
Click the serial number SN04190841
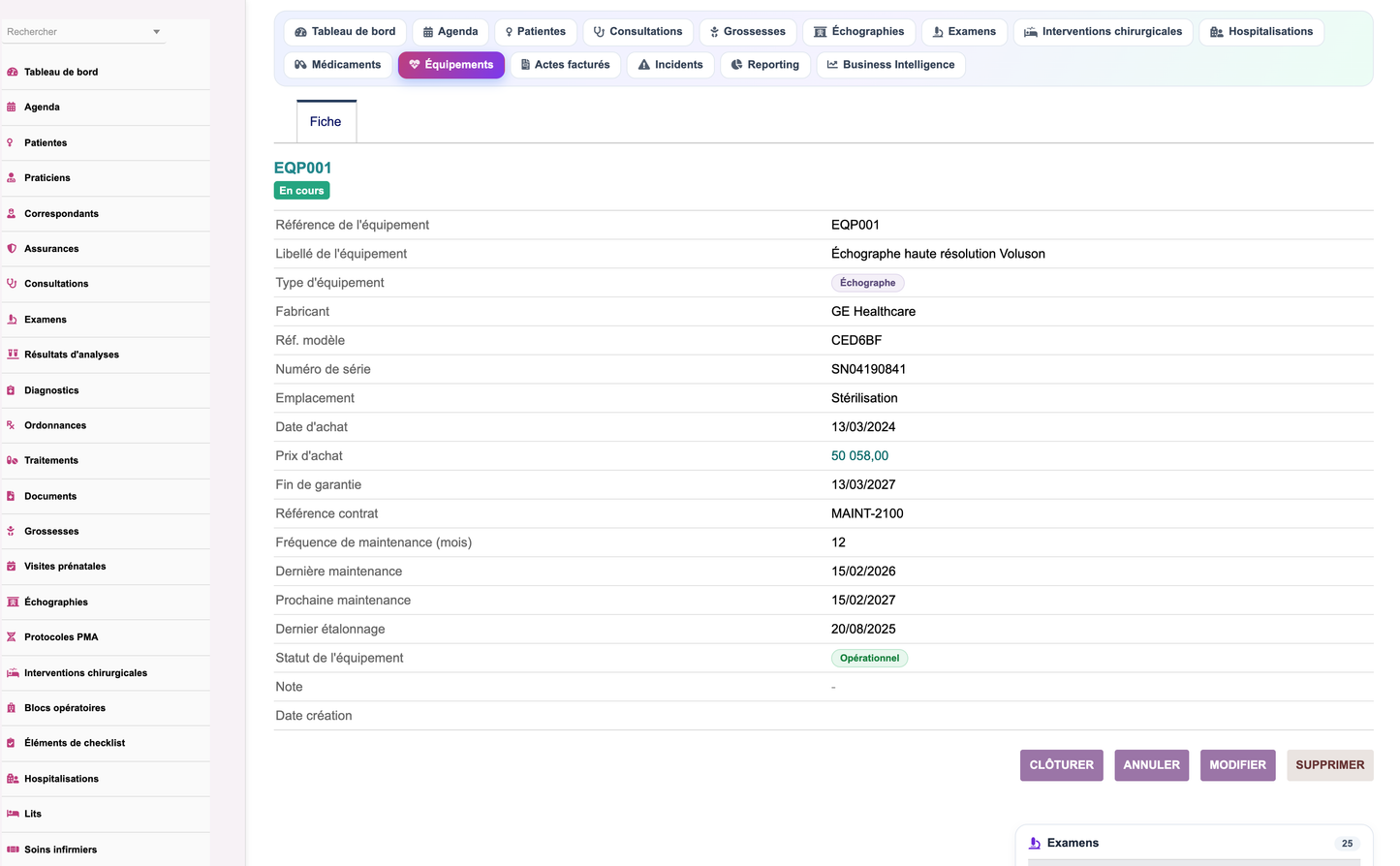tap(869, 369)
